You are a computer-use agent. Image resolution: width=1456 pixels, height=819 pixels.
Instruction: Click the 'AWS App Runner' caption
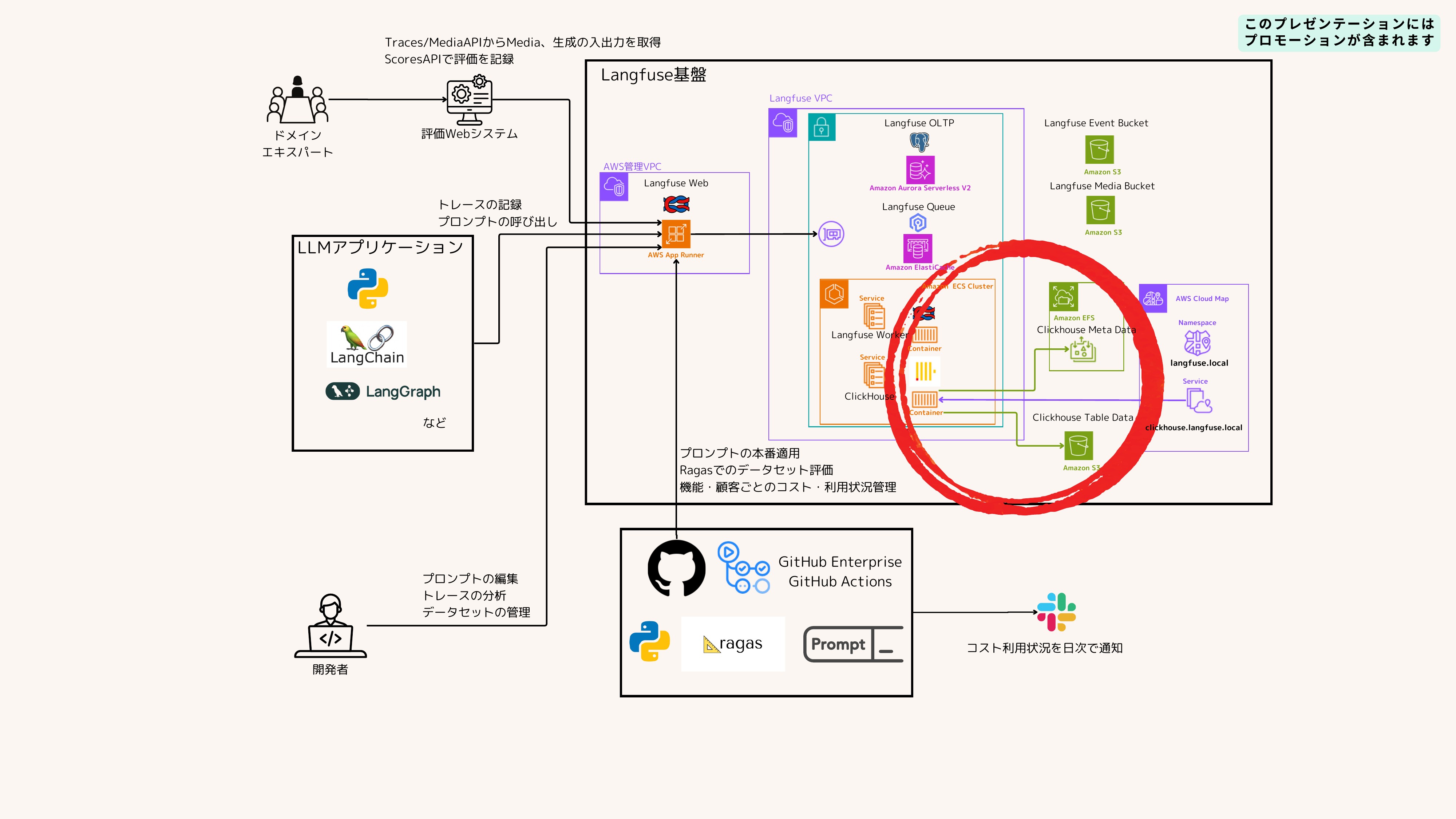click(x=676, y=255)
